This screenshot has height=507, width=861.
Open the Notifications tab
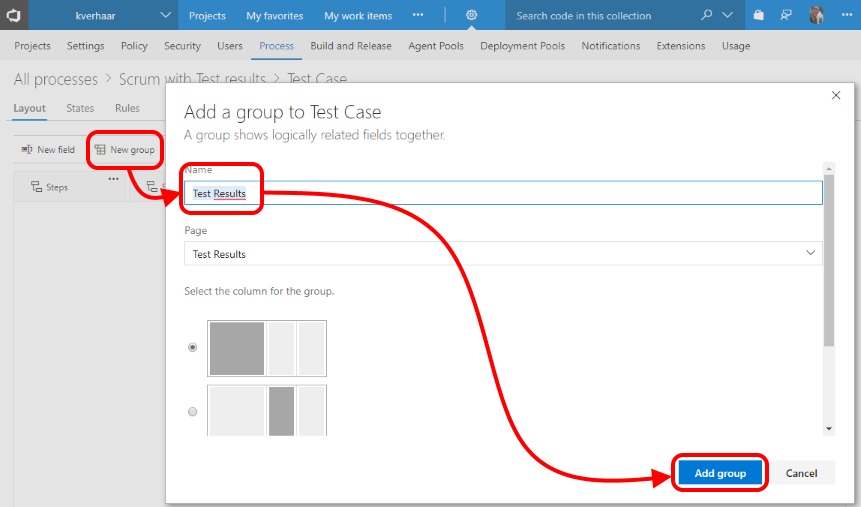[611, 46]
